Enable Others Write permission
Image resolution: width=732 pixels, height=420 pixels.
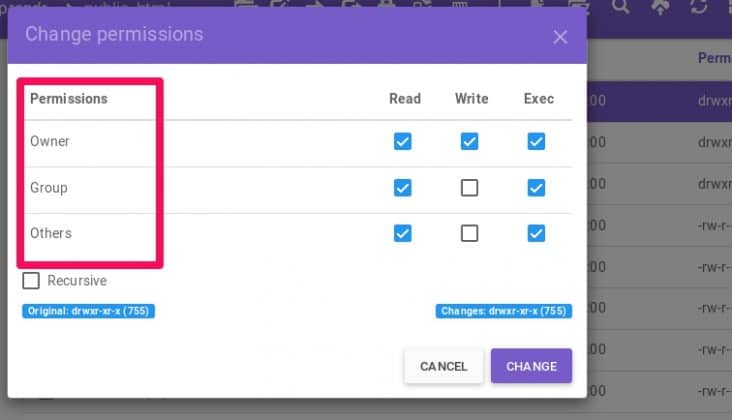point(469,233)
